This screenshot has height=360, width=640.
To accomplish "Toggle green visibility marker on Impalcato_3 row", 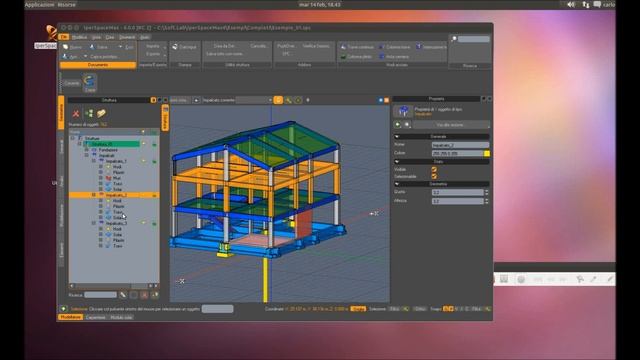I will pos(154,224).
